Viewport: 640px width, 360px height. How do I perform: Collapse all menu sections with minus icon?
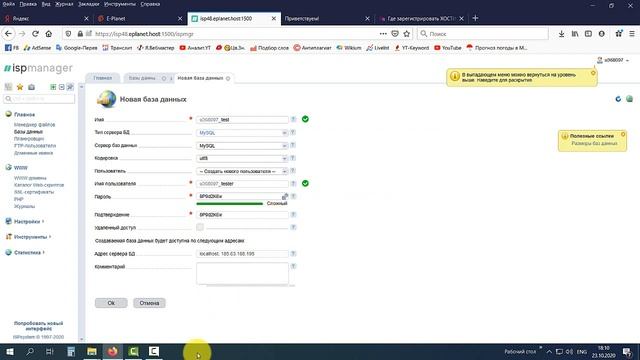pyautogui.click(x=62, y=87)
